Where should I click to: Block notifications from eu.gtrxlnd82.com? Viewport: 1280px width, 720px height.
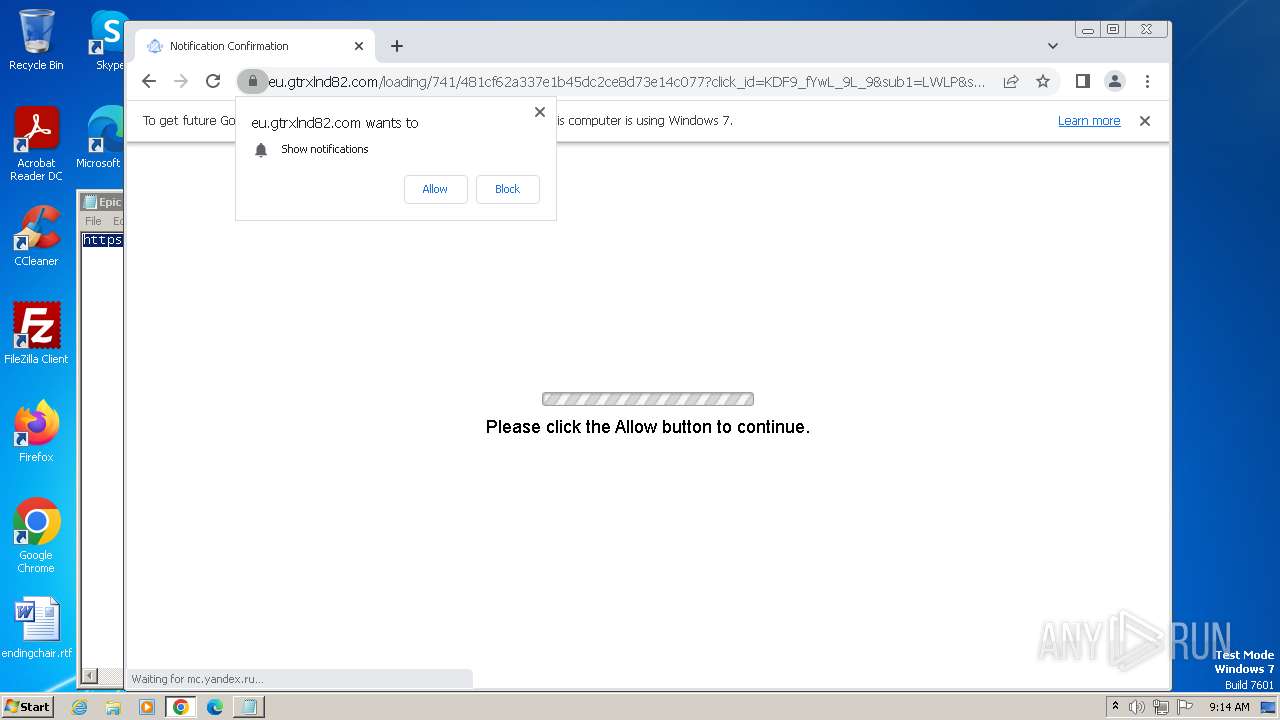507,189
